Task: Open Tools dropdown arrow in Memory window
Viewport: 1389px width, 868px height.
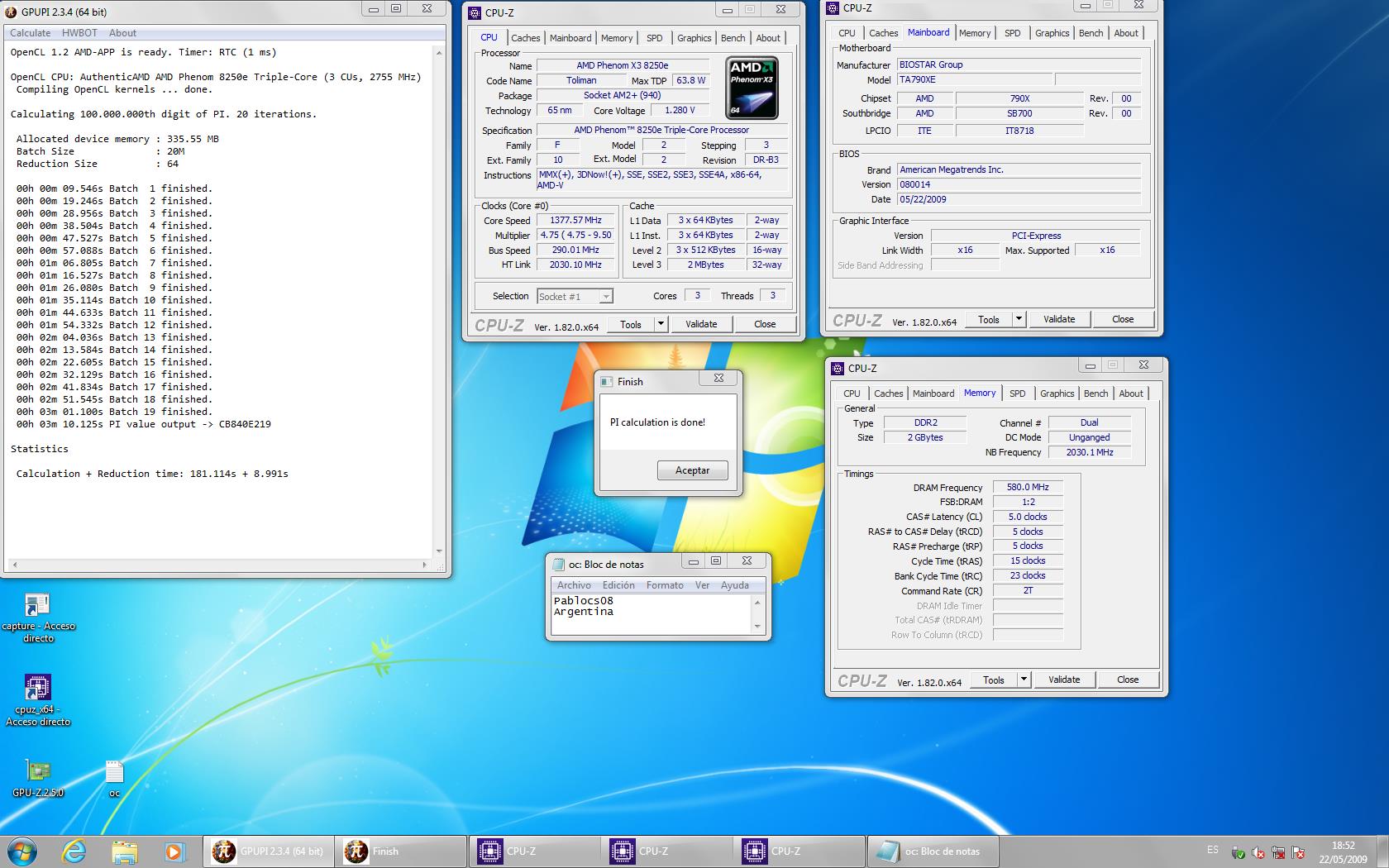Action: (x=1024, y=680)
